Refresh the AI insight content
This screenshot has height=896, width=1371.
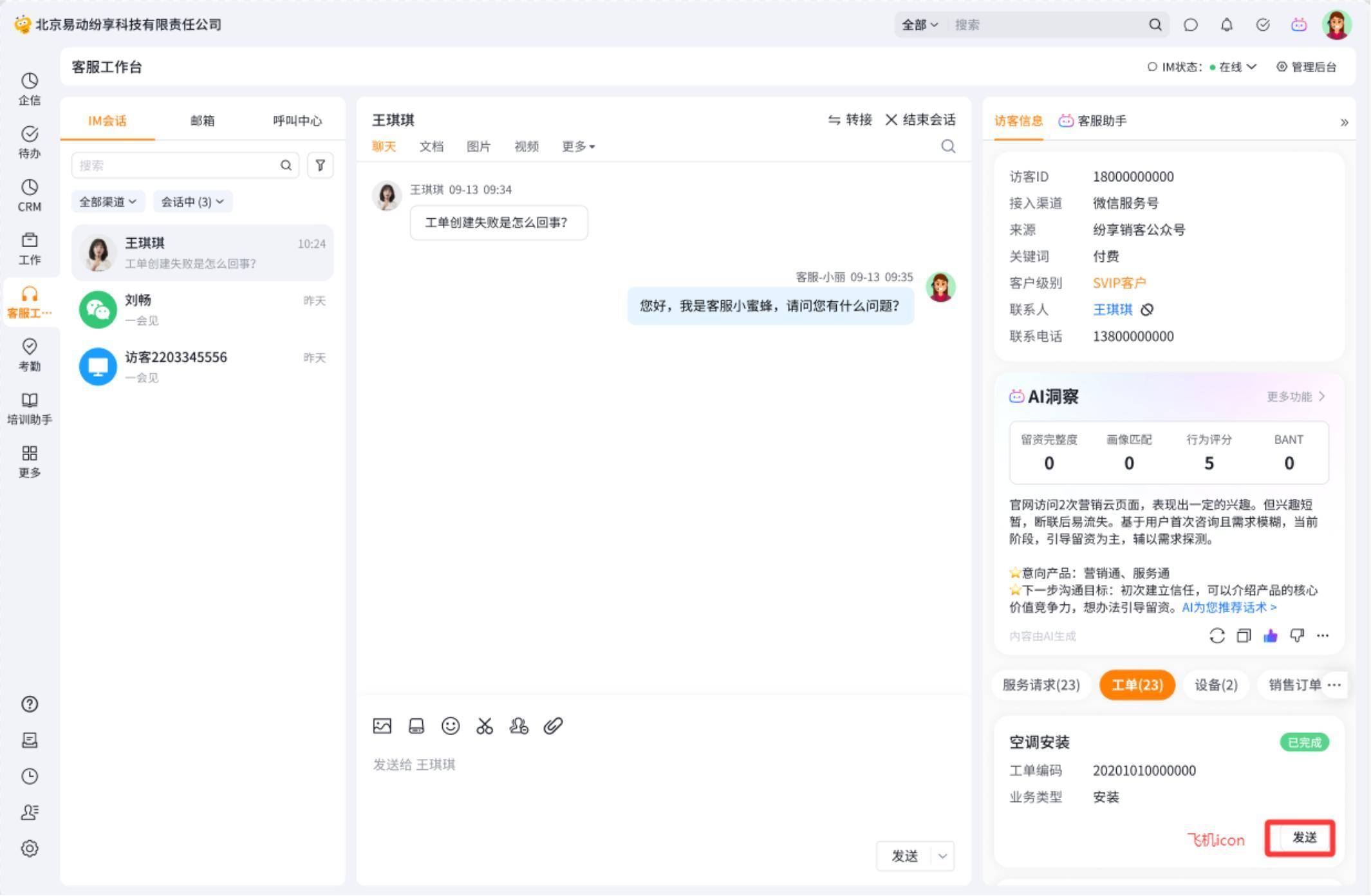(x=1217, y=636)
